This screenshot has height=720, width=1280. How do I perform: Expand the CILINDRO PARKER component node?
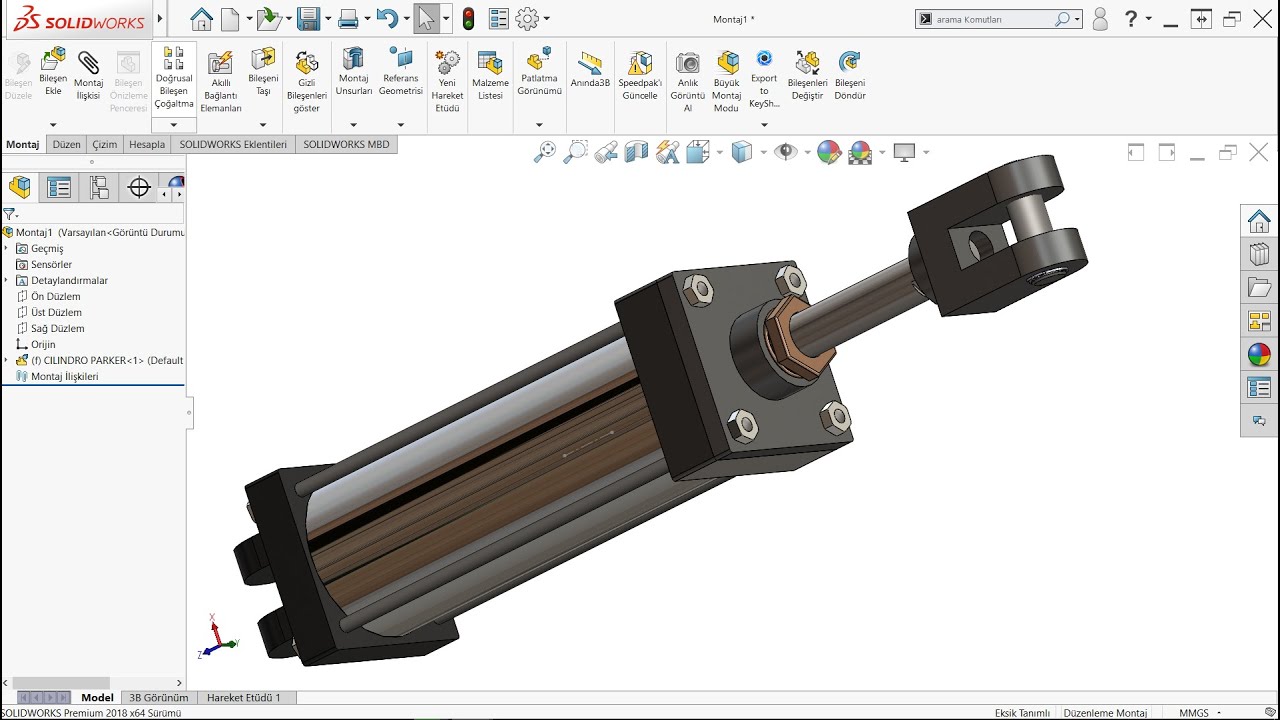point(6,360)
